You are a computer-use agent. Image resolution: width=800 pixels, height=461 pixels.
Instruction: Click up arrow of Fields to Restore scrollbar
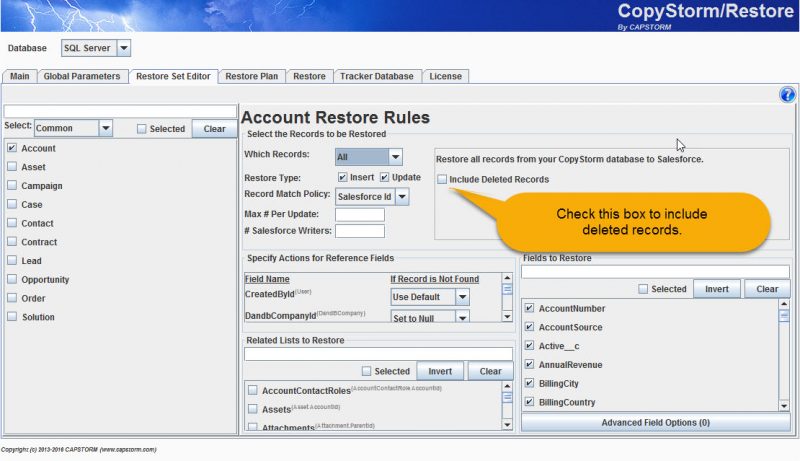tap(784, 304)
